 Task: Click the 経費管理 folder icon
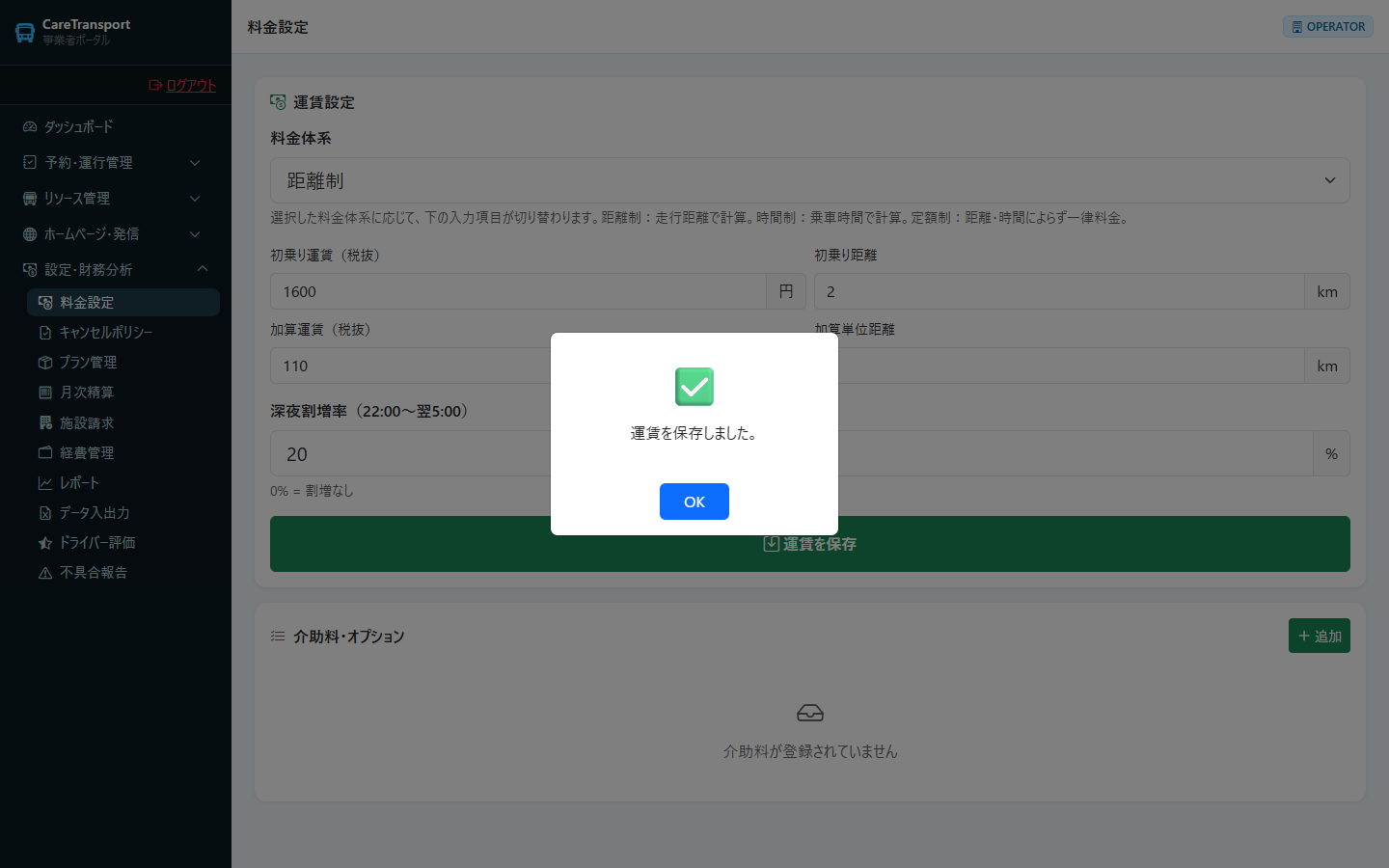[x=45, y=452]
